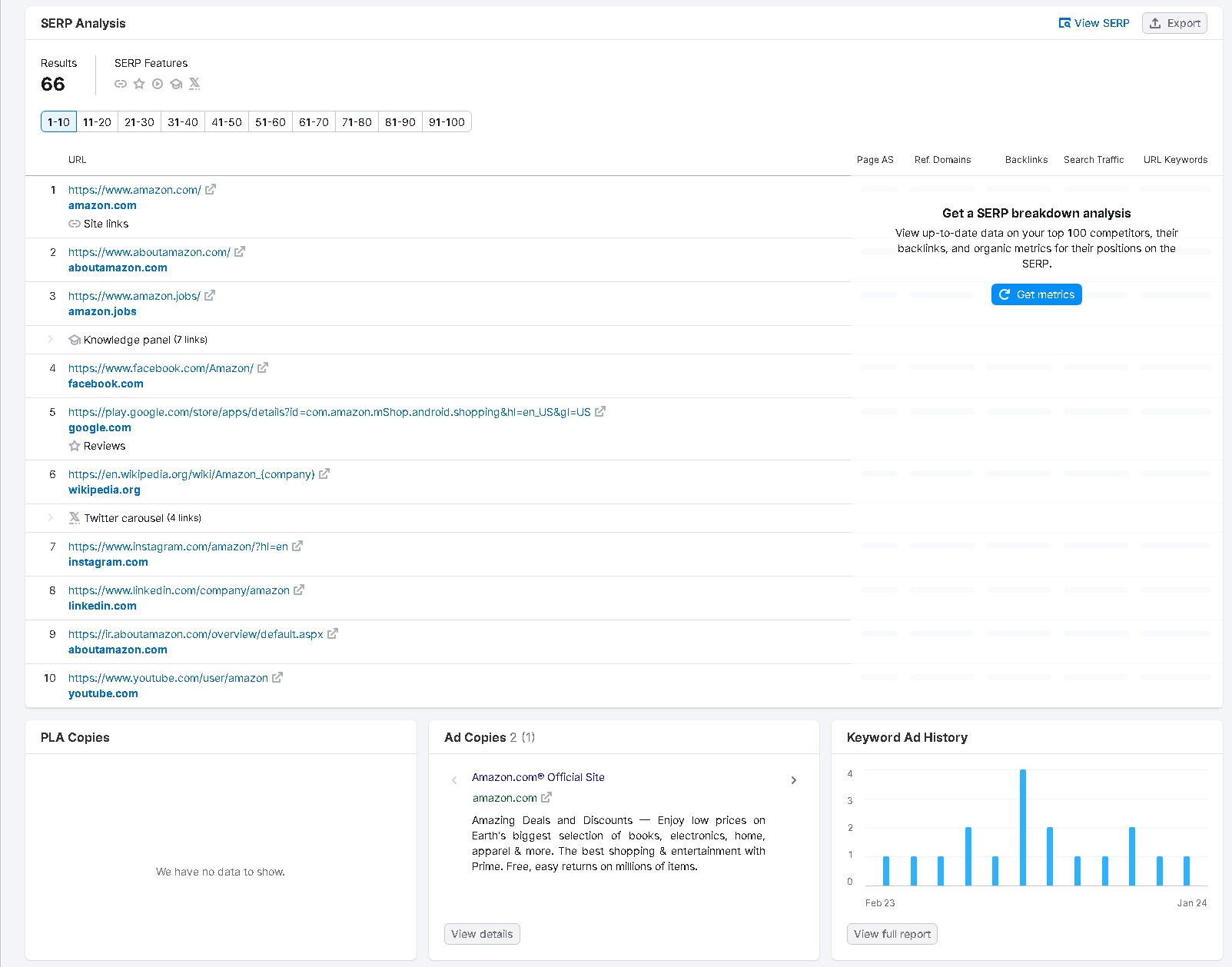Open ir.aboutamazon.com external link icon
Screen dimensions: 1232x967
333,633
